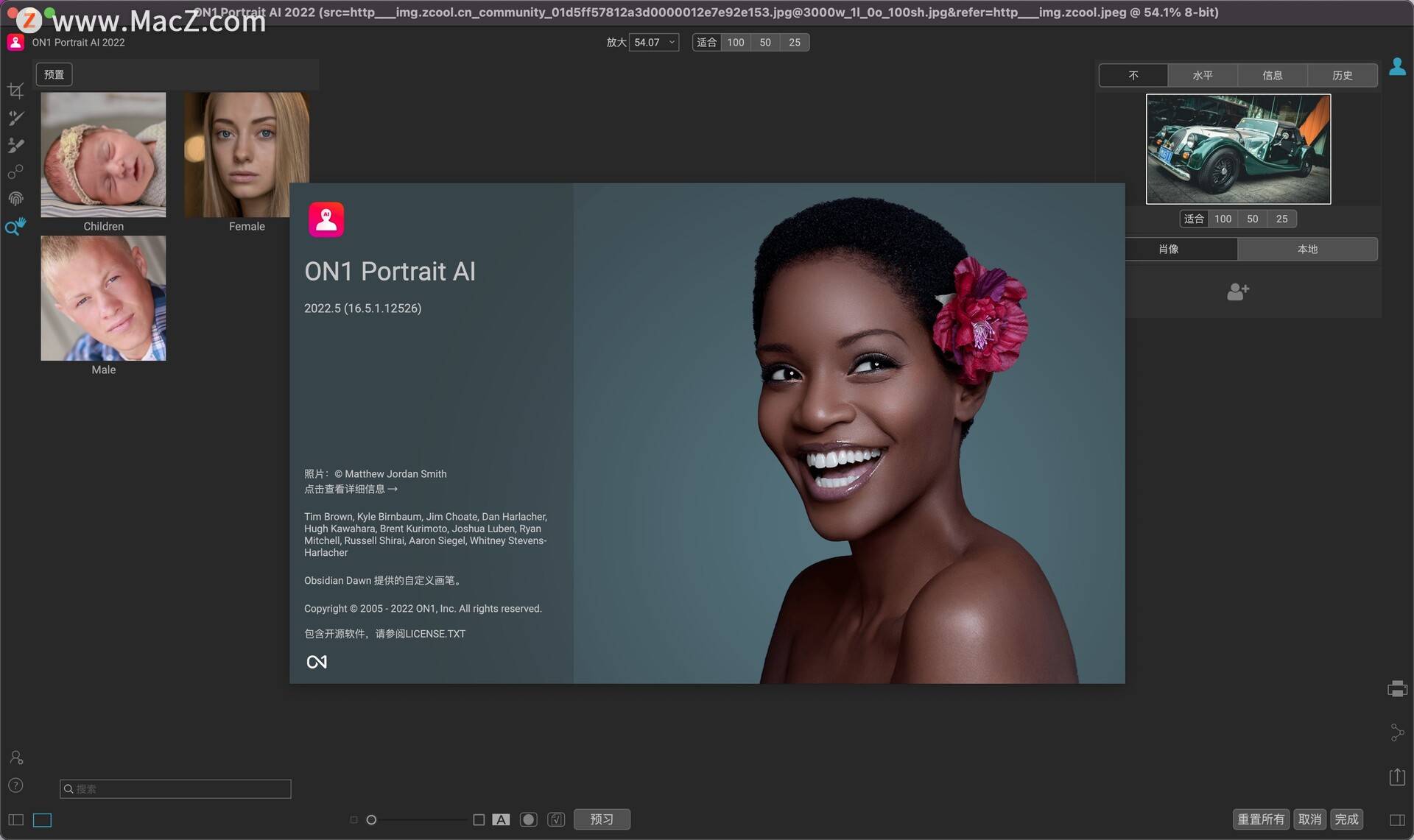Open the zoom 54.07 dropdown
1414x840 pixels.
tap(654, 42)
